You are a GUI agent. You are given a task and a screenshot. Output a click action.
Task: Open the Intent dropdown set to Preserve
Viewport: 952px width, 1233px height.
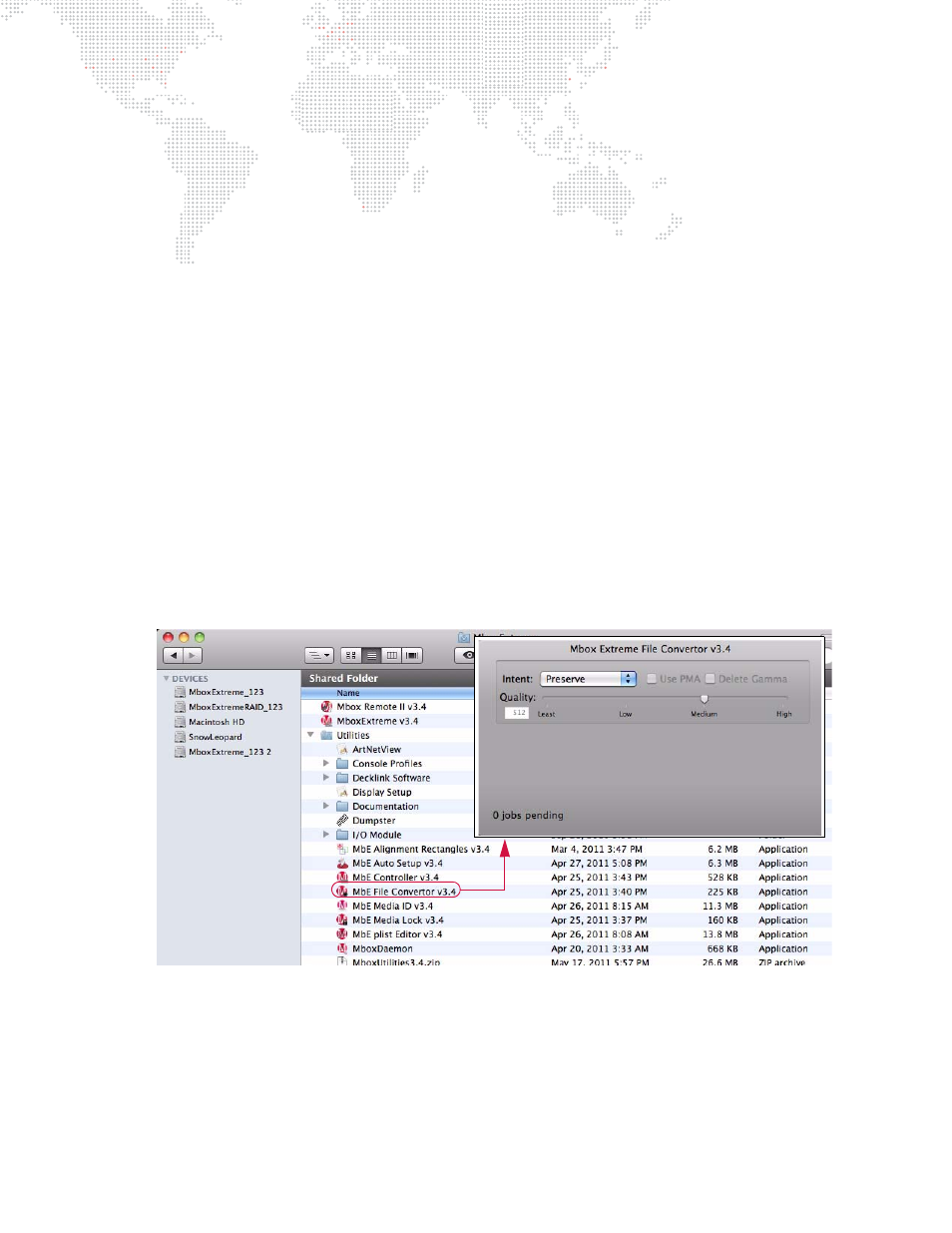point(588,679)
